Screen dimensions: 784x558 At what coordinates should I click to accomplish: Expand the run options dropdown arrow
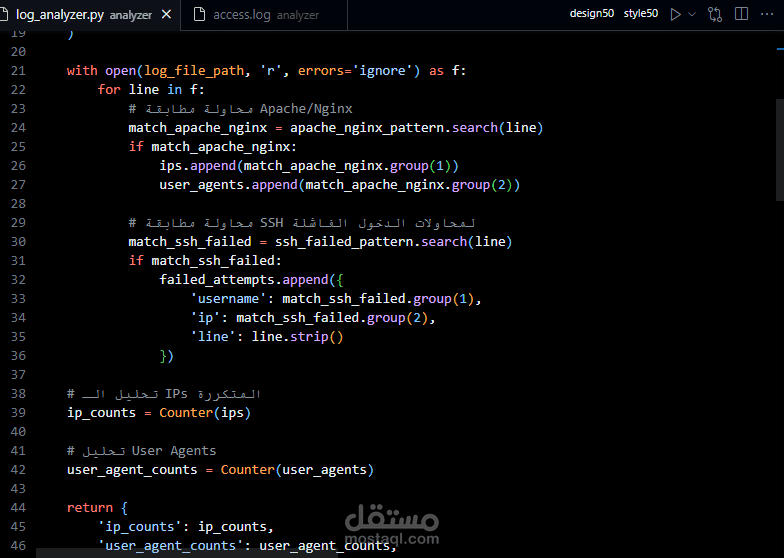[x=692, y=14]
